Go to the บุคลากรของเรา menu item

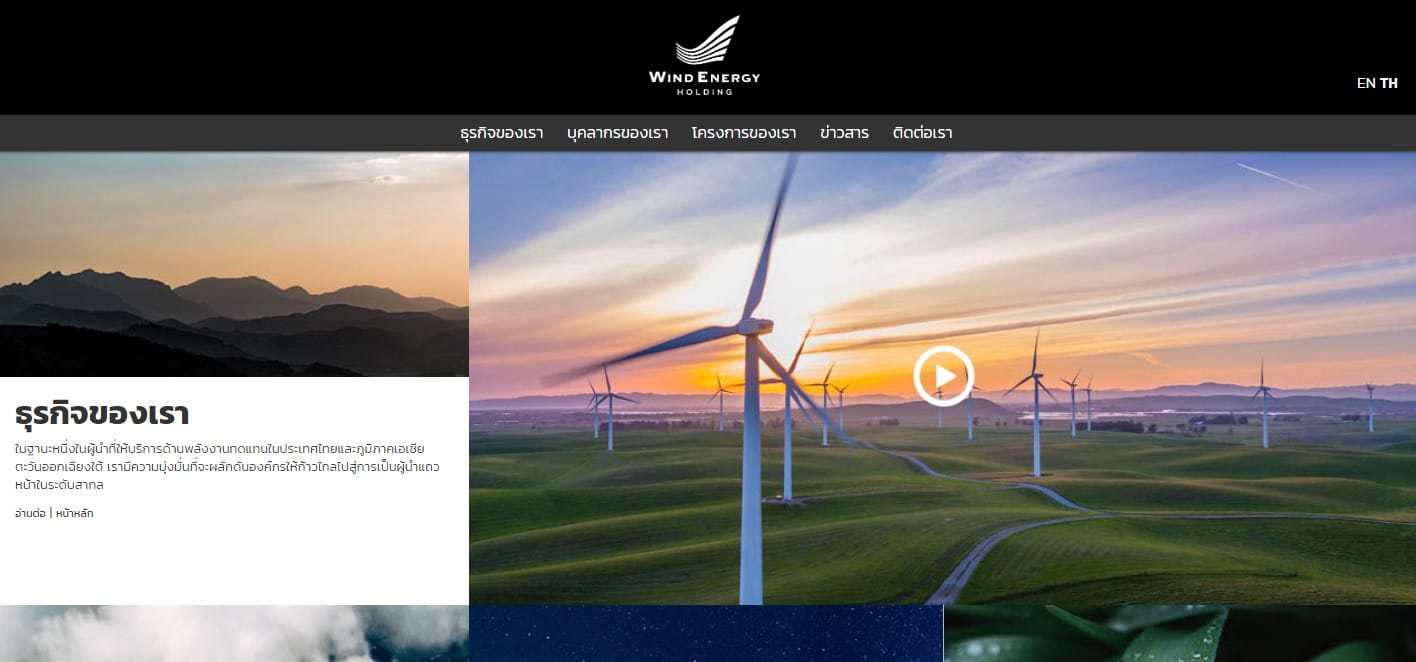pos(617,133)
